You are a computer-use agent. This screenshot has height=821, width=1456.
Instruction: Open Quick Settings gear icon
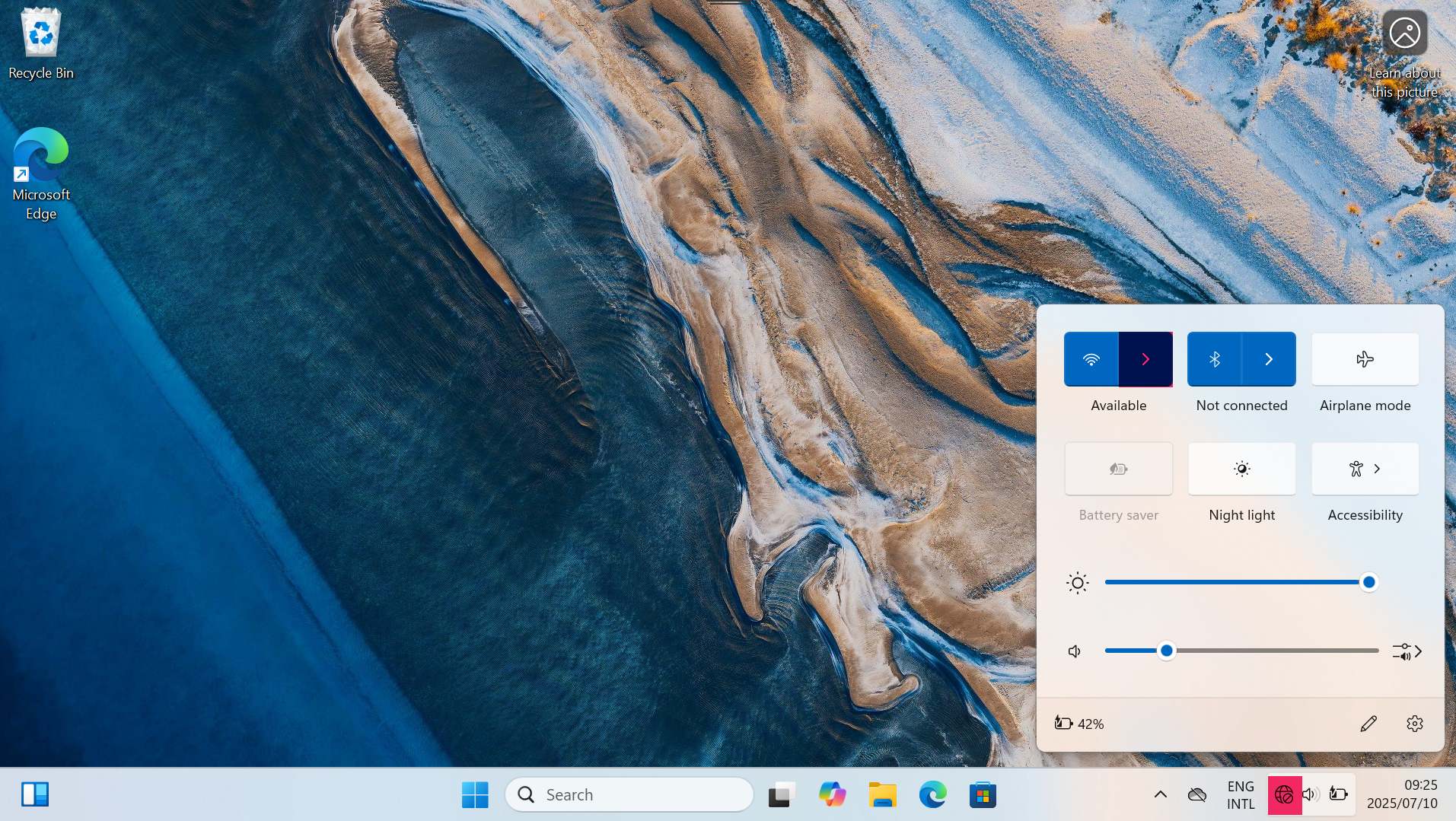point(1414,724)
